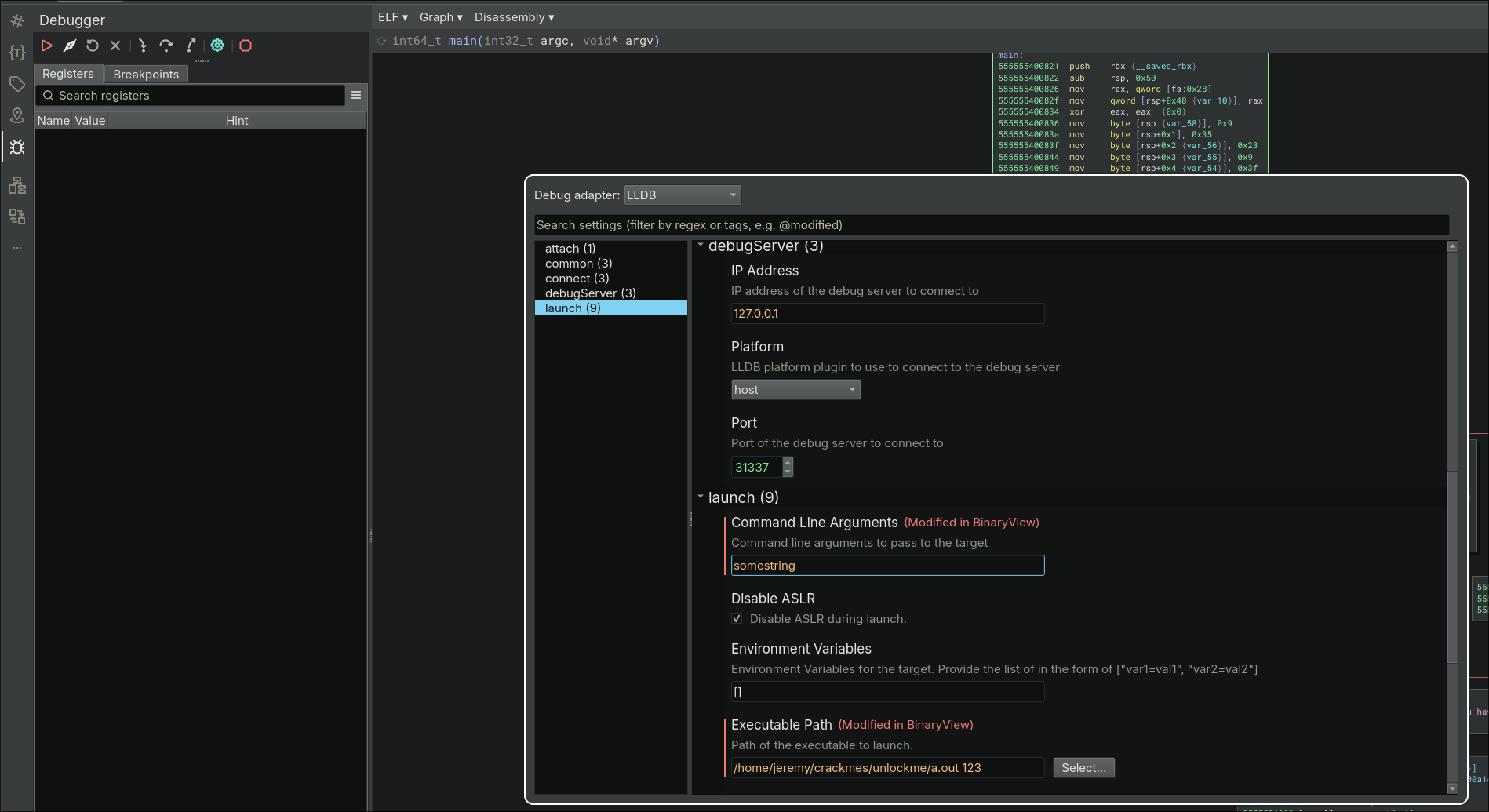Increment the Port value with the up arrow
This screenshot has width=1489, height=812.
pos(788,462)
